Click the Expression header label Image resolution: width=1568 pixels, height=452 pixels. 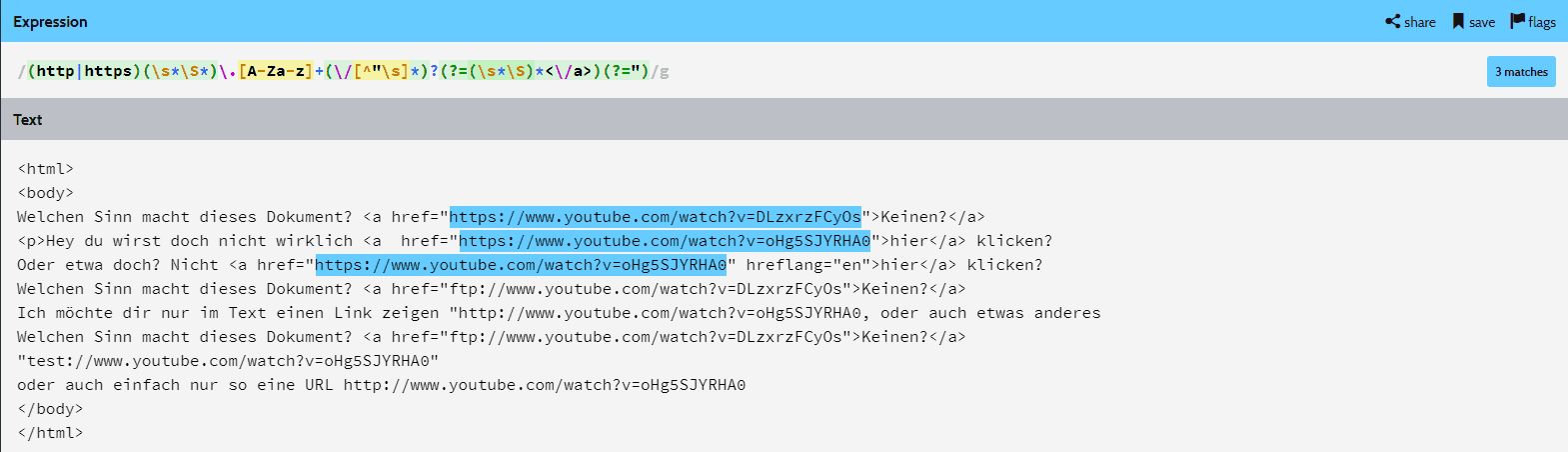[x=50, y=21]
